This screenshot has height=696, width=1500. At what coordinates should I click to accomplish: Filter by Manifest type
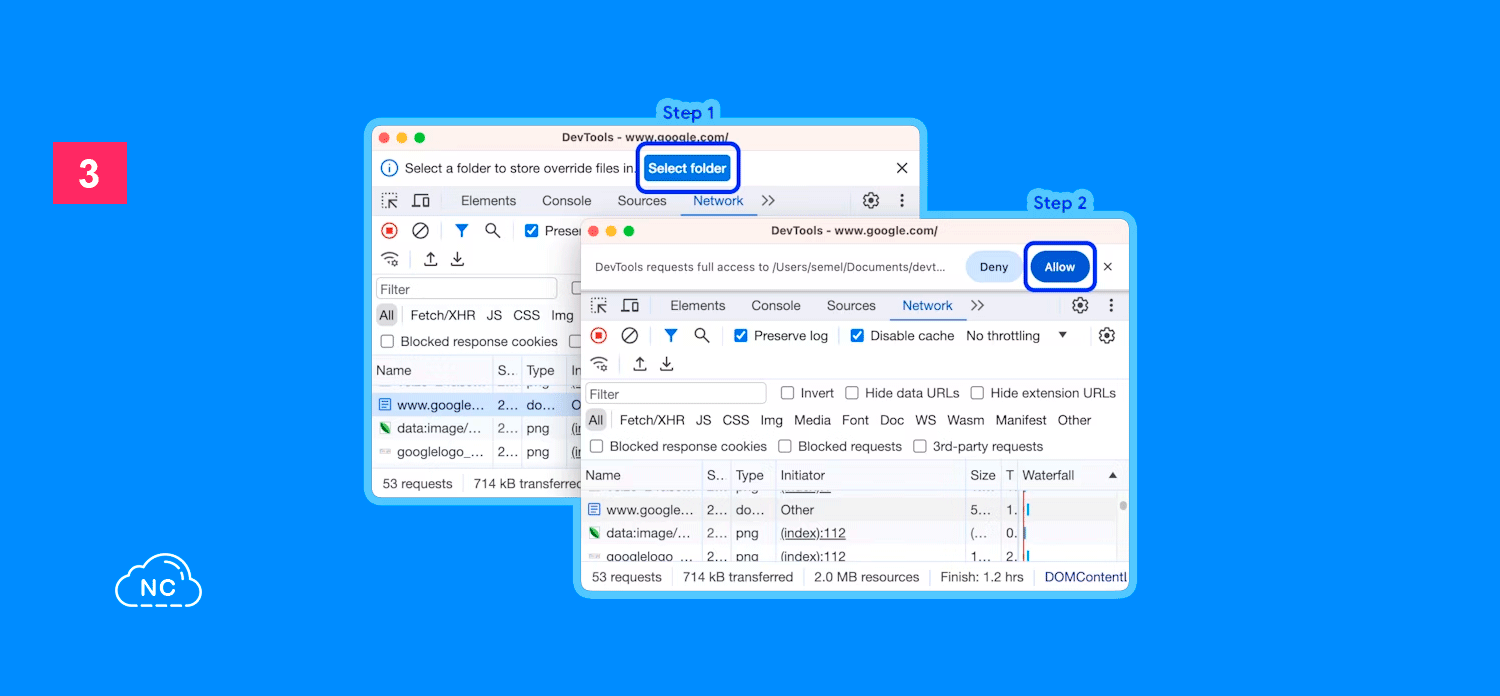[x=1021, y=421]
